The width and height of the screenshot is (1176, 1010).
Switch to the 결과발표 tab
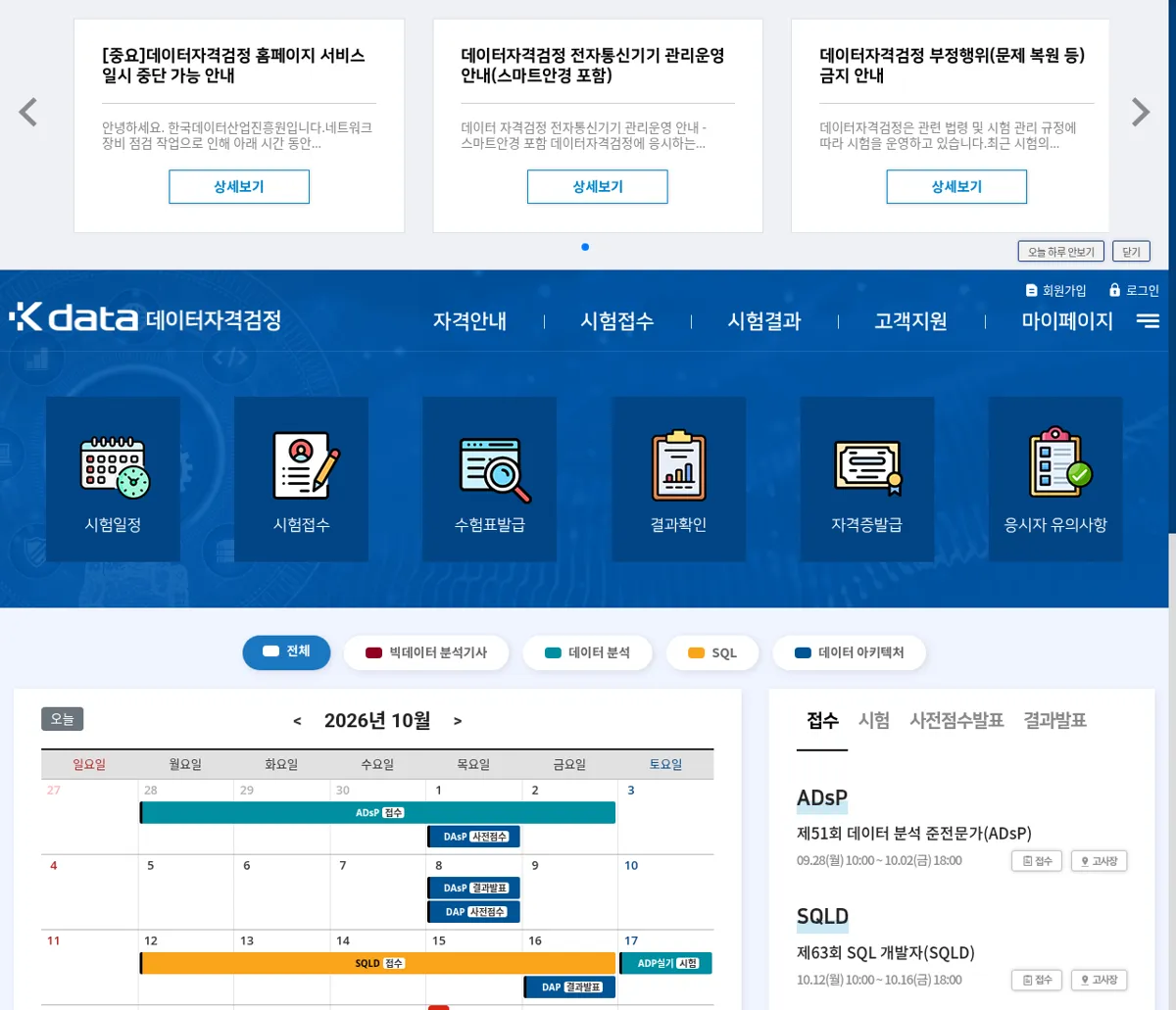(x=1055, y=721)
